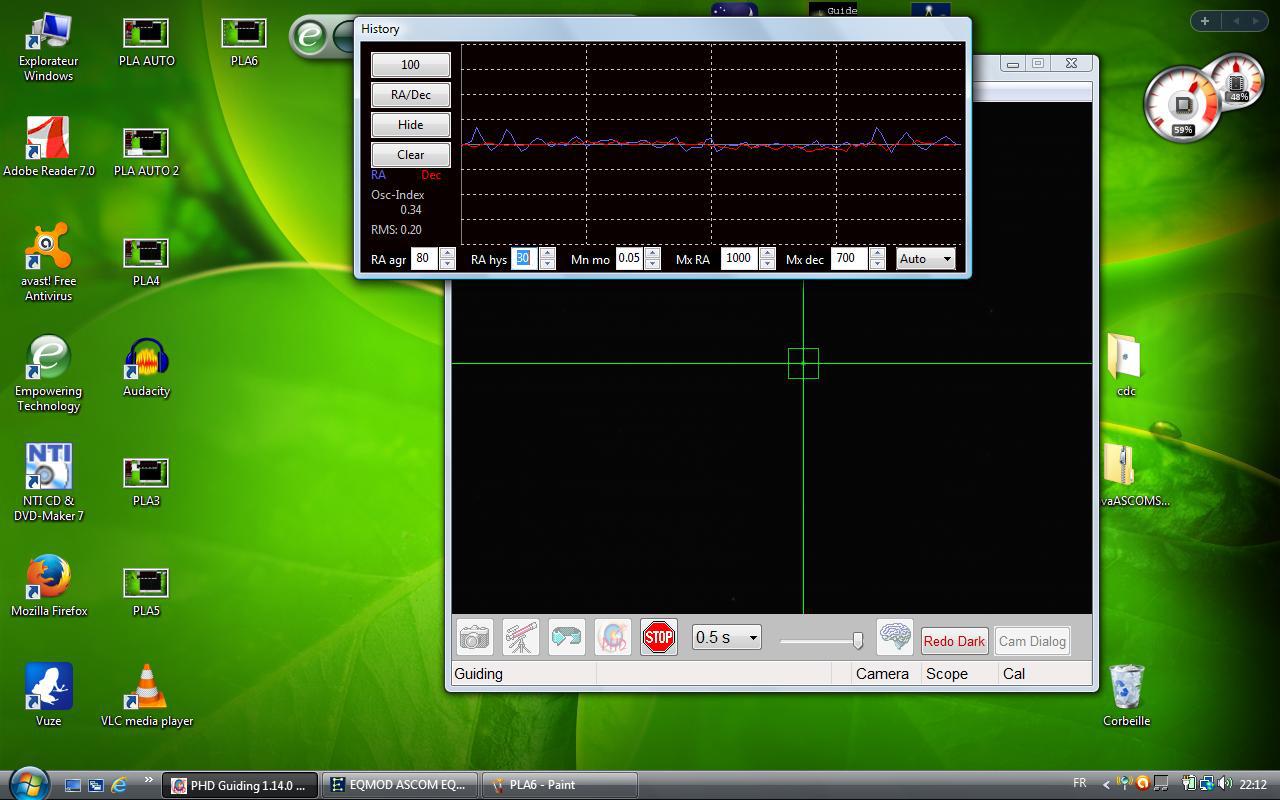Click the Redo Dark button

tap(954, 641)
